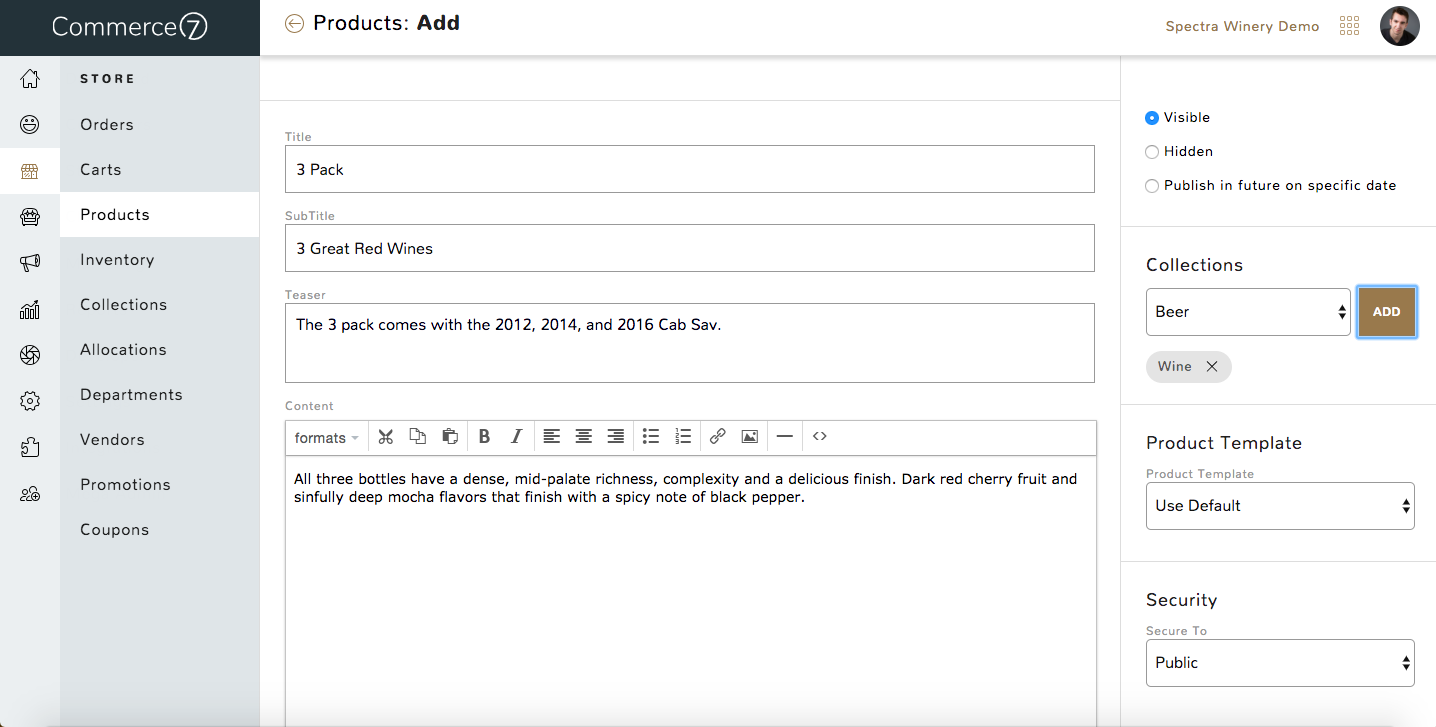
Task: Select the Visible radio button
Action: click(1152, 118)
